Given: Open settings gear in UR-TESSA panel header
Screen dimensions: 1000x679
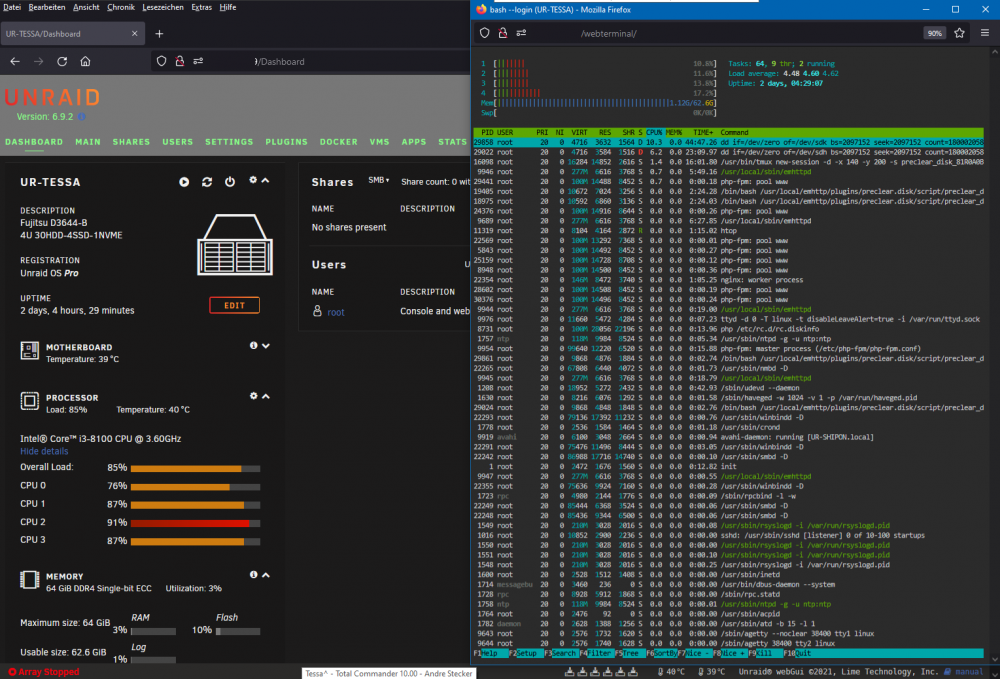Looking at the screenshot, I should point(253,180).
